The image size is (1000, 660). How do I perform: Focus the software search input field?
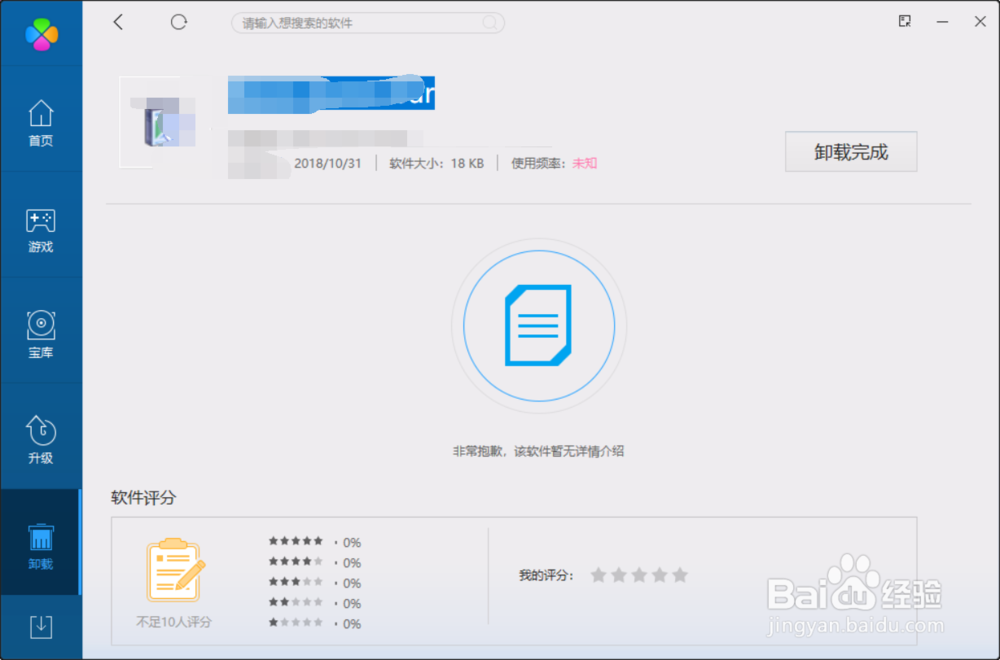pyautogui.click(x=368, y=23)
